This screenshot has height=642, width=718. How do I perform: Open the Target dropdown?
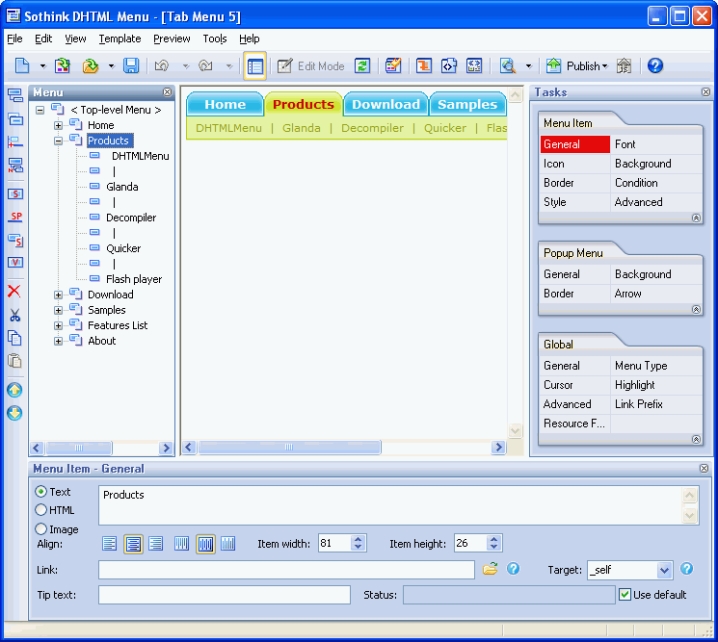665,570
